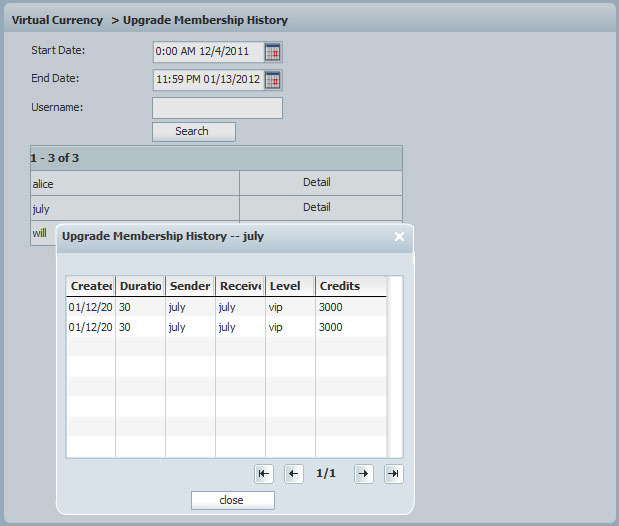Image resolution: width=619 pixels, height=526 pixels.
Task: Click Virtual Currency breadcrumb
Action: tap(57, 20)
